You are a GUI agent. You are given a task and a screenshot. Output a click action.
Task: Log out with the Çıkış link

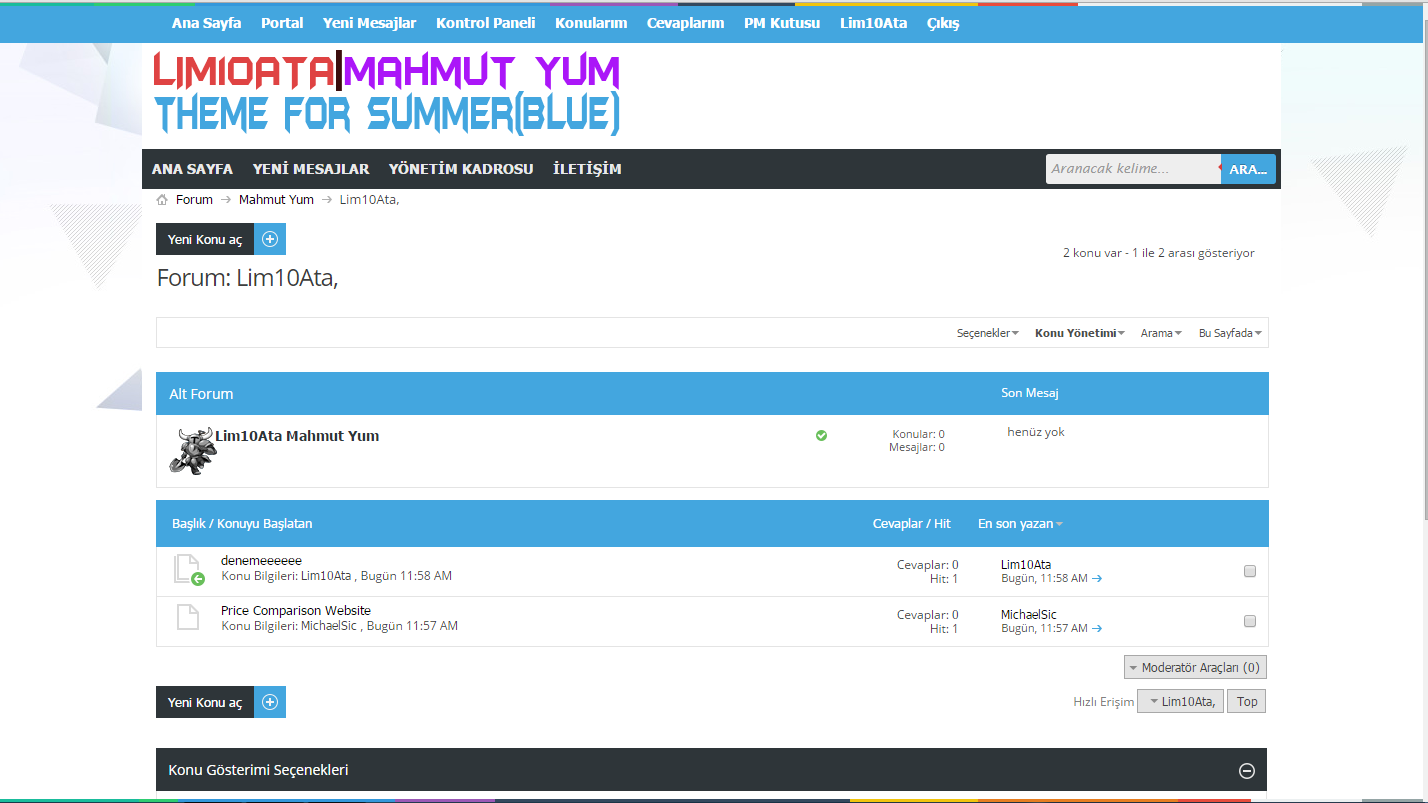click(943, 22)
